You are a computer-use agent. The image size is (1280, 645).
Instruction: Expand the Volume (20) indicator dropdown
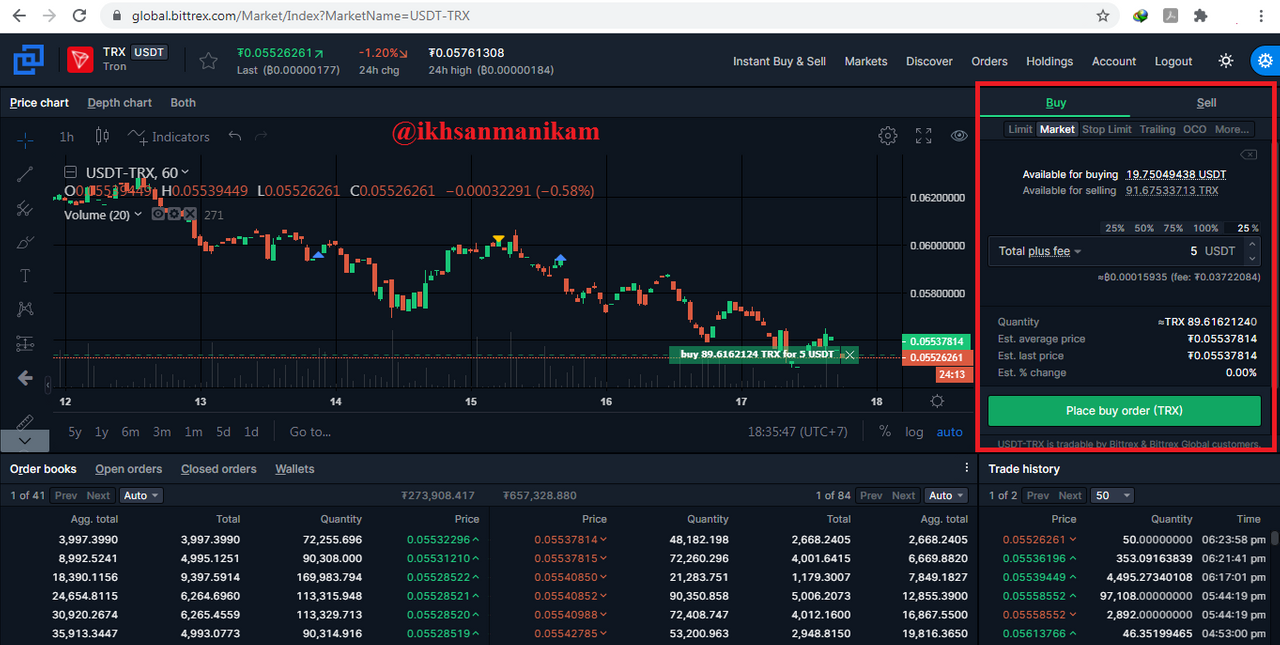coord(138,215)
